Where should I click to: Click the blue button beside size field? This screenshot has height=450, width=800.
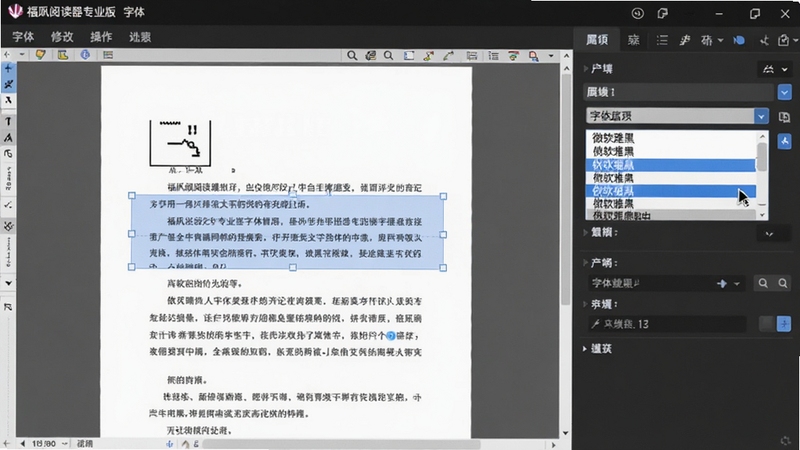(x=784, y=323)
